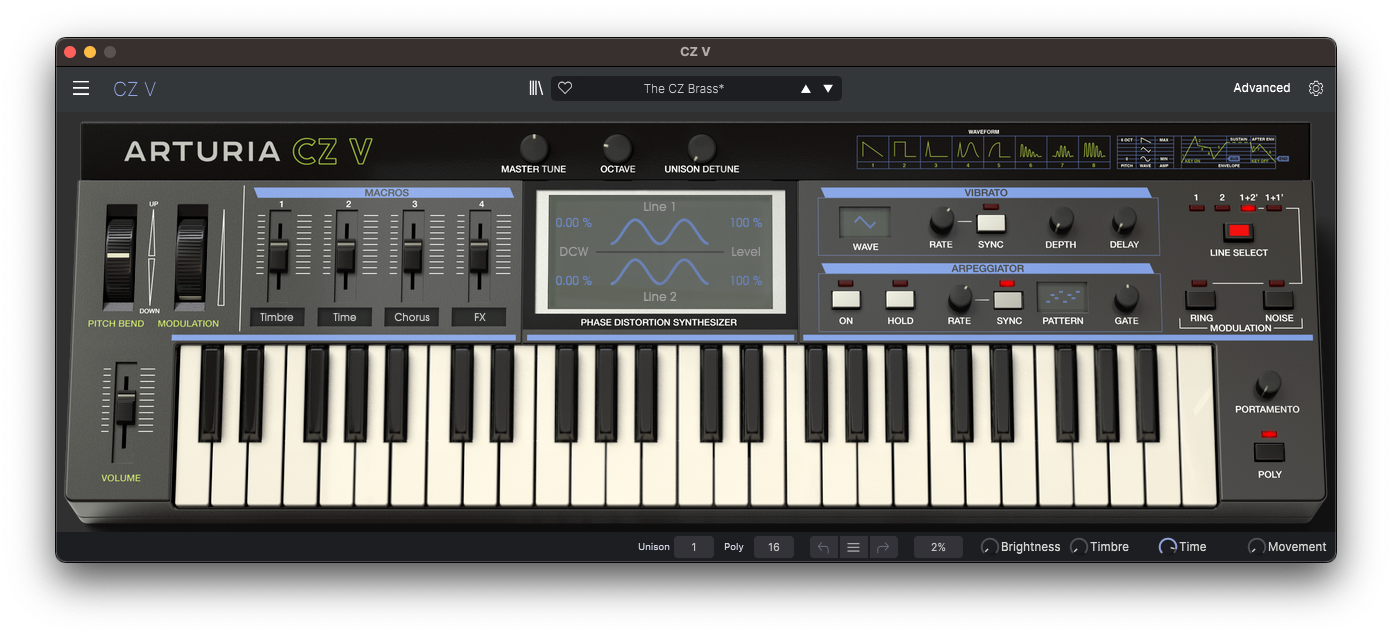Click the Brightness macro knob
1392x636 pixels.
[989, 547]
